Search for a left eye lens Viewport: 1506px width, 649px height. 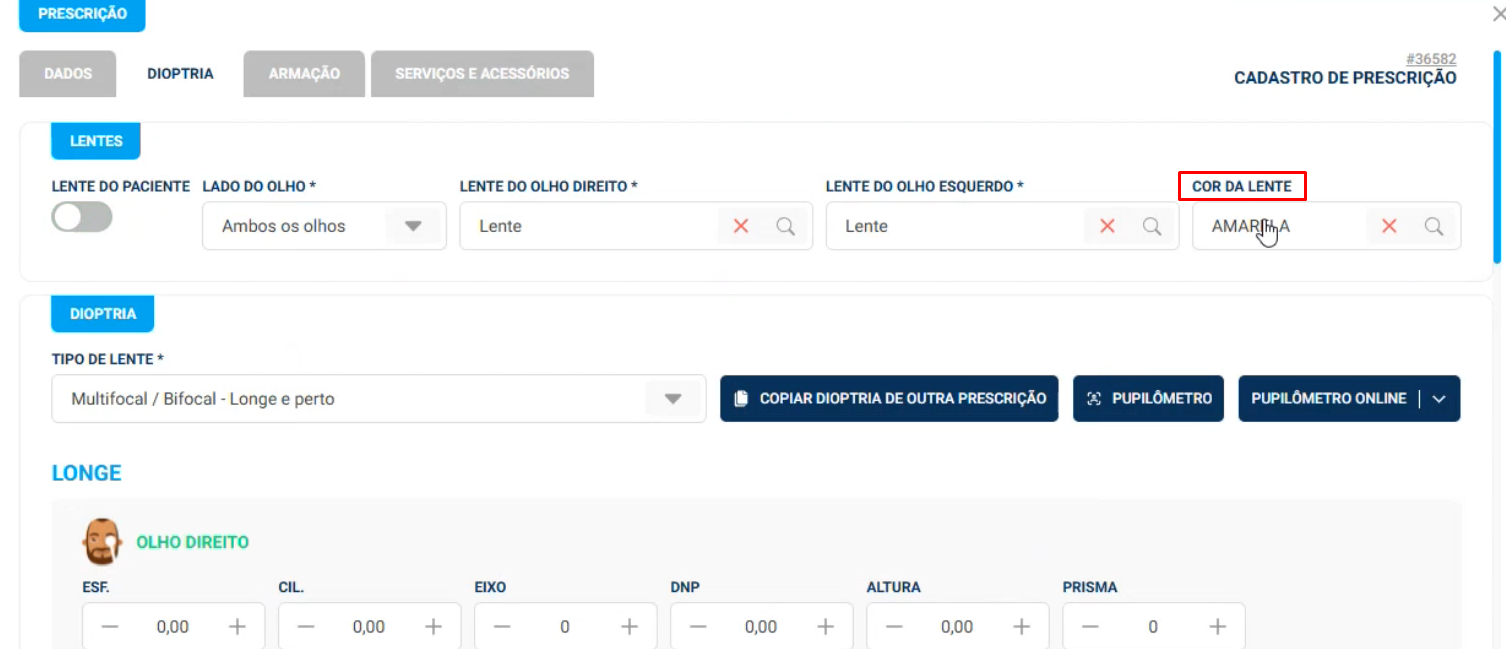[1152, 227]
